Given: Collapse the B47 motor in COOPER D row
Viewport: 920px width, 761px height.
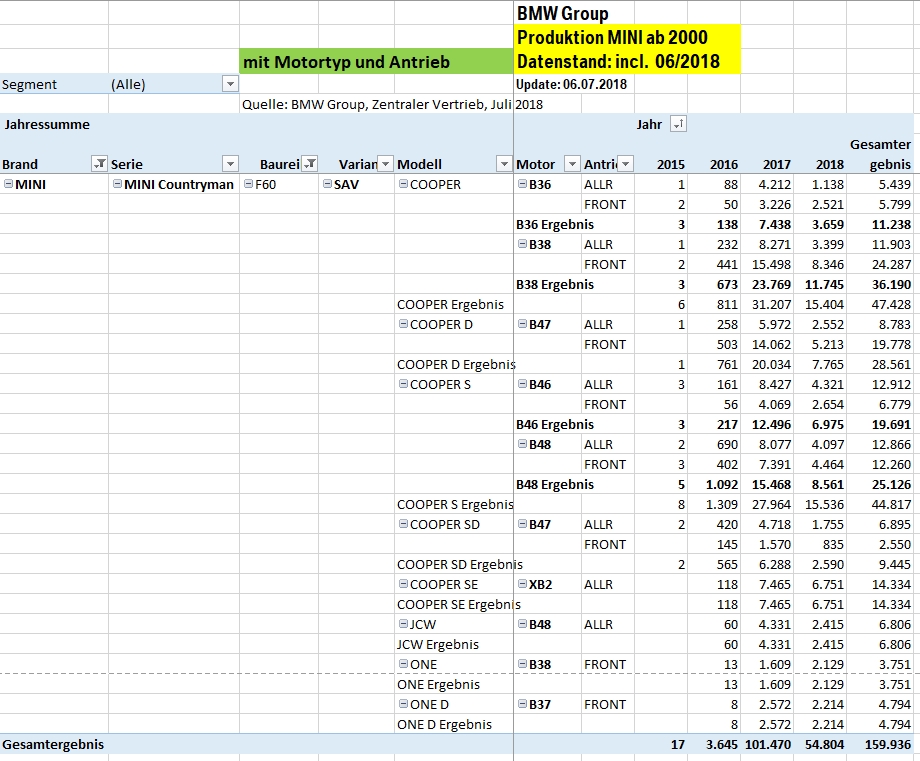Looking at the screenshot, I should [x=522, y=324].
